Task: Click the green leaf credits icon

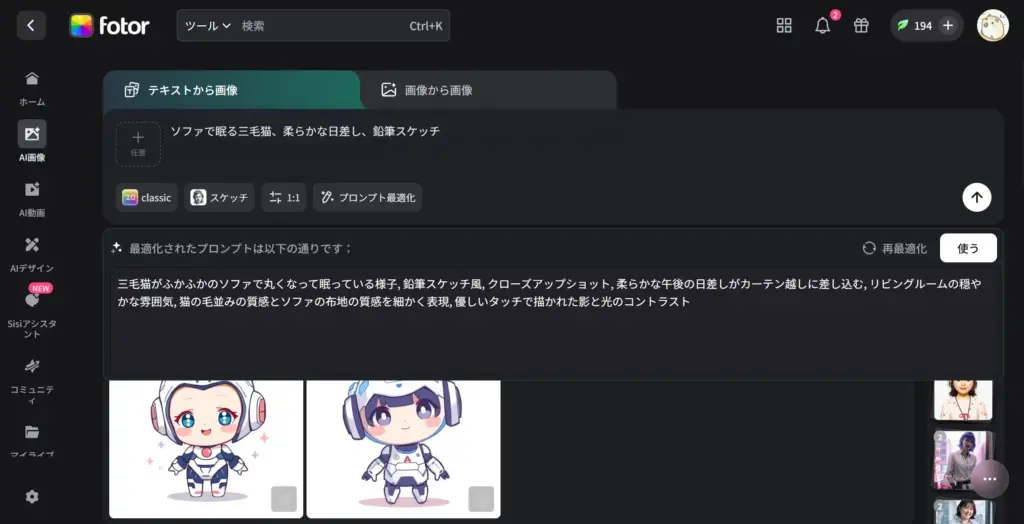Action: point(903,25)
